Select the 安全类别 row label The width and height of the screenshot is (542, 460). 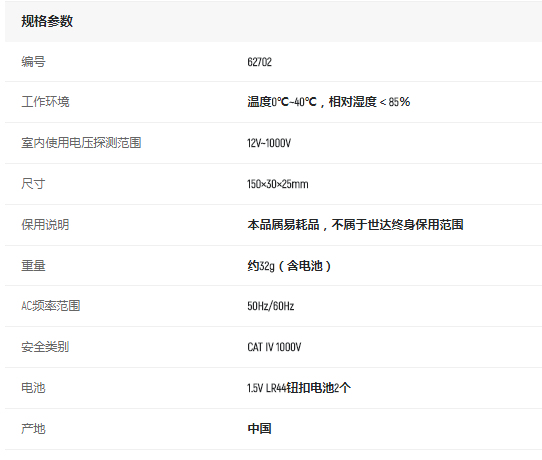point(45,347)
